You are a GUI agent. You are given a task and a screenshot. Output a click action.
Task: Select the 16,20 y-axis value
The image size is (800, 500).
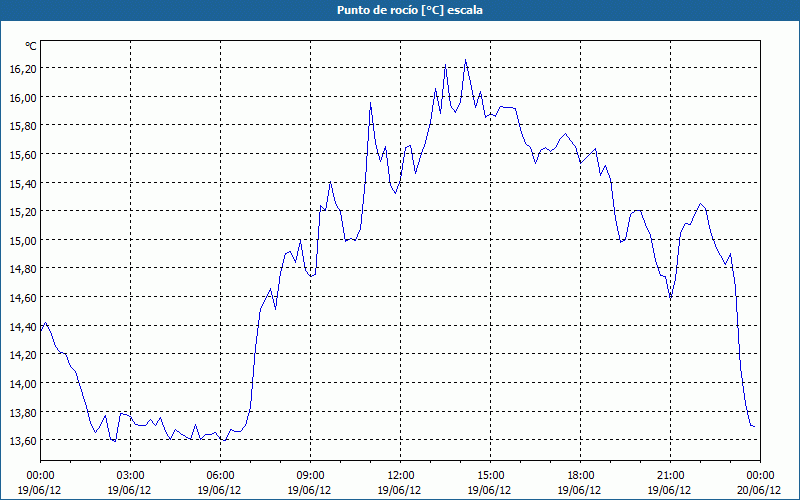tap(23, 69)
